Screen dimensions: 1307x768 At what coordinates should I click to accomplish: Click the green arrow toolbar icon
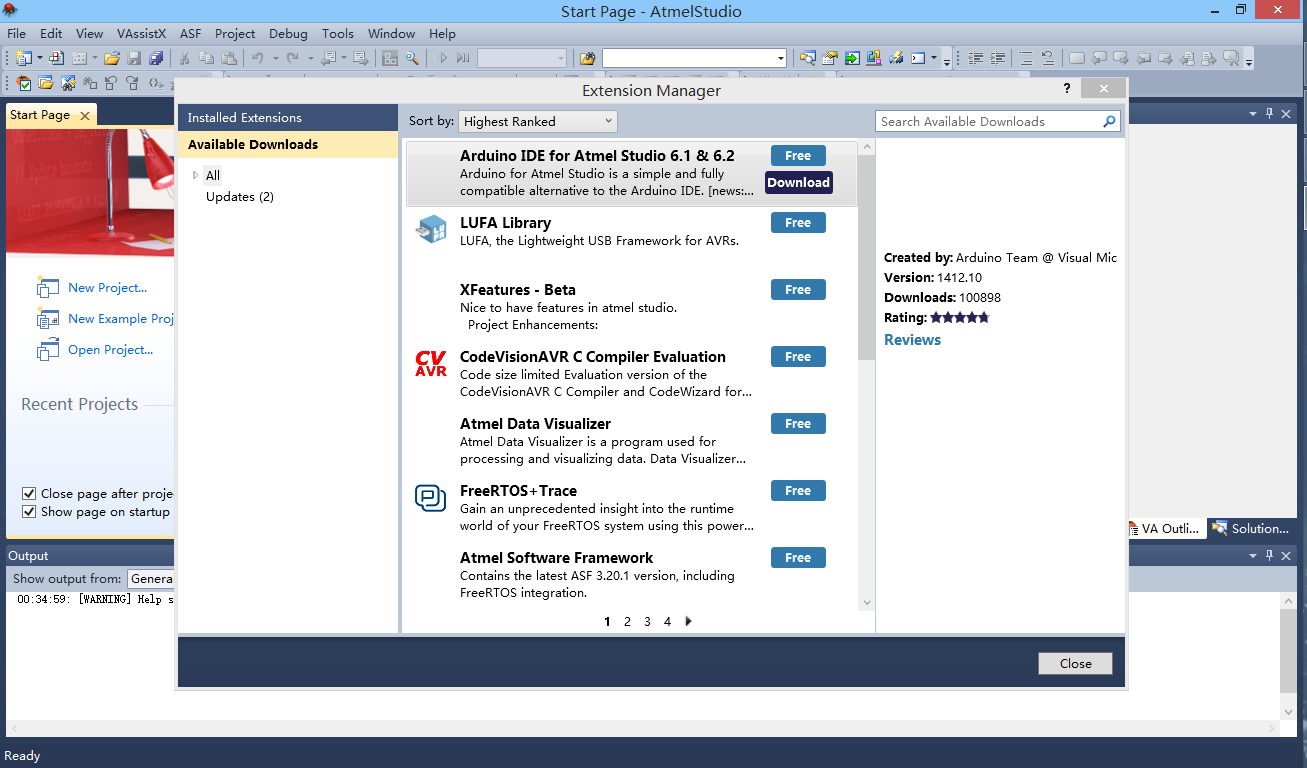[852, 58]
